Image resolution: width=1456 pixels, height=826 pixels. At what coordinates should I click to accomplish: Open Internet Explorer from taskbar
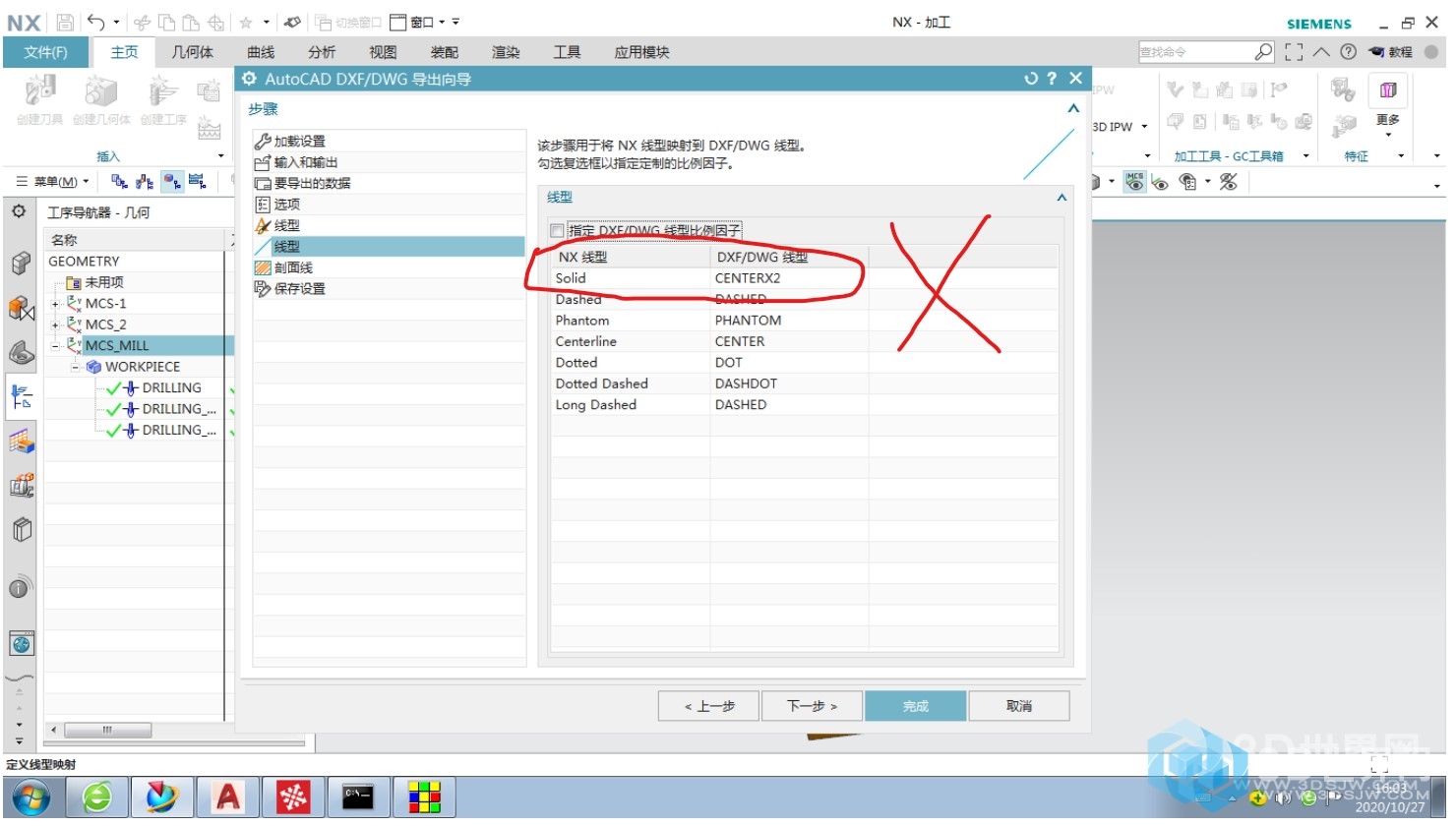(96, 797)
